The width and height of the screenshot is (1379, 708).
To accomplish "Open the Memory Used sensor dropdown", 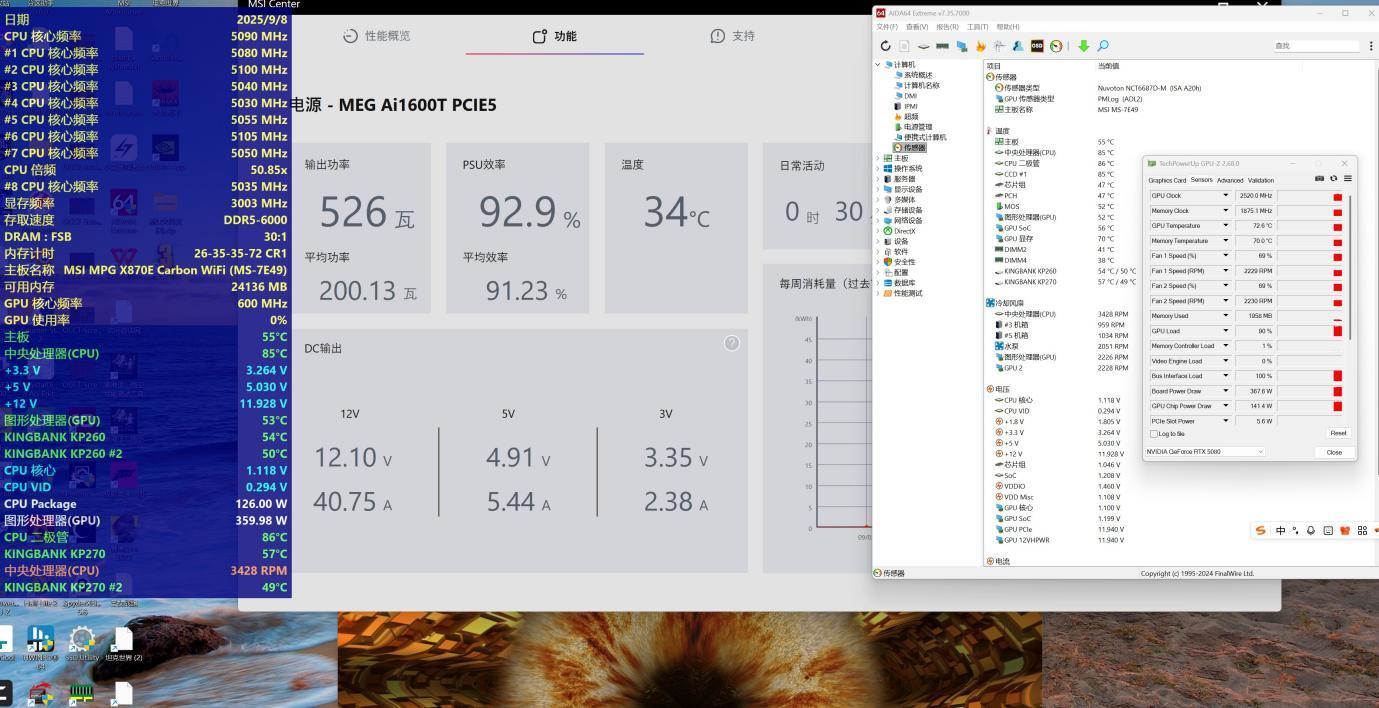I will tap(1226, 316).
